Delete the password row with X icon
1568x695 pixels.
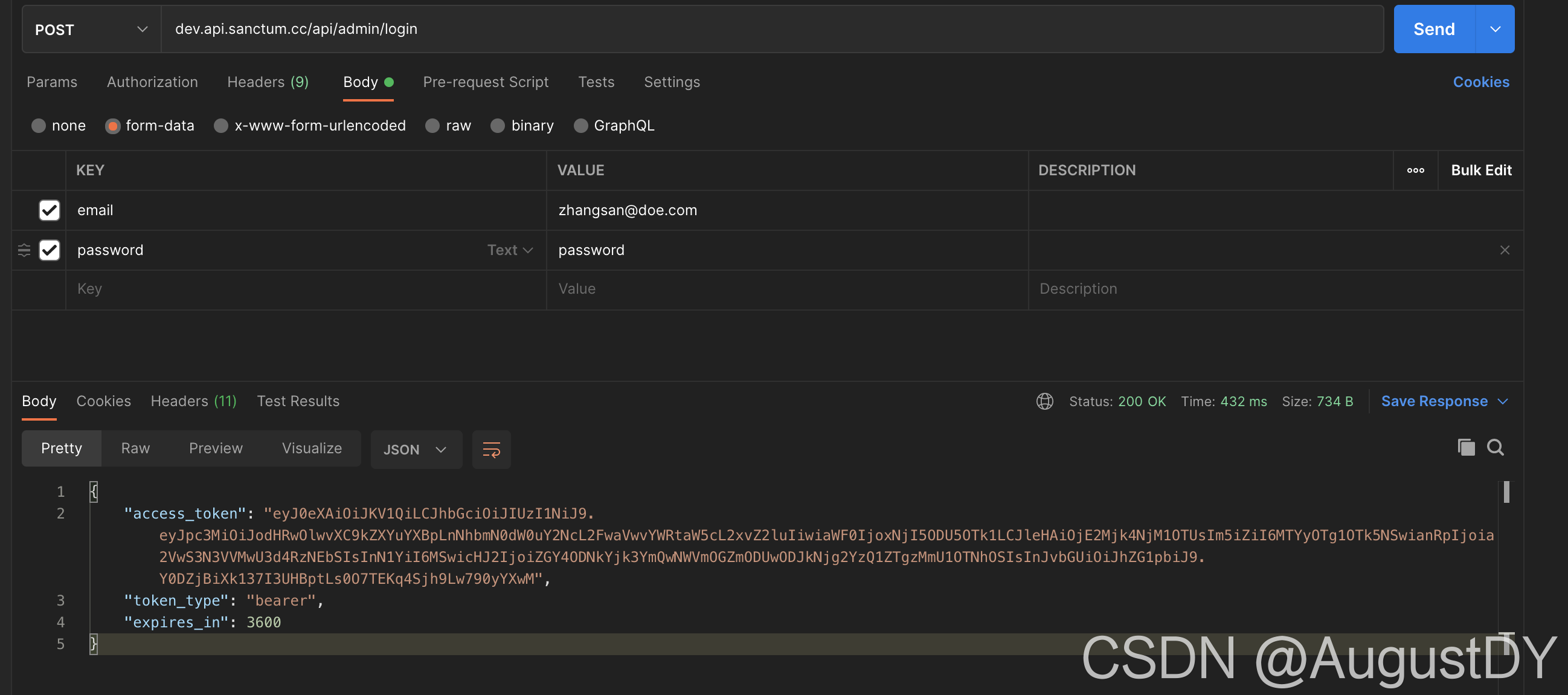coord(1504,250)
